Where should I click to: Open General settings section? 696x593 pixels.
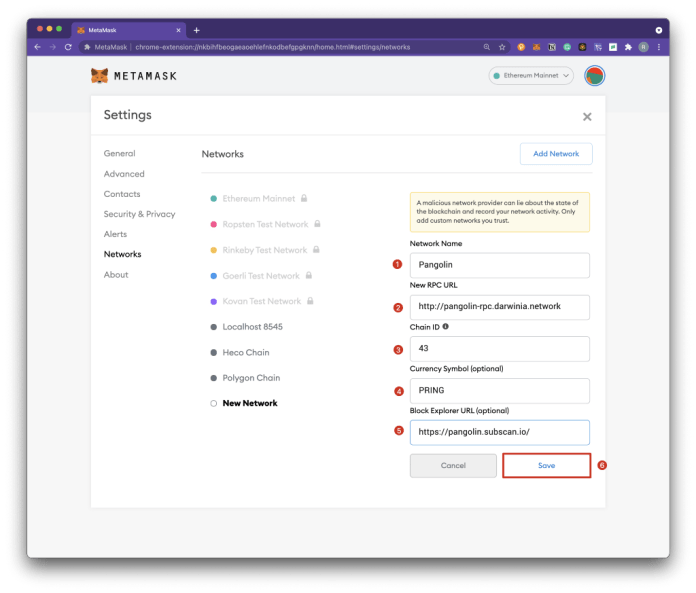119,153
